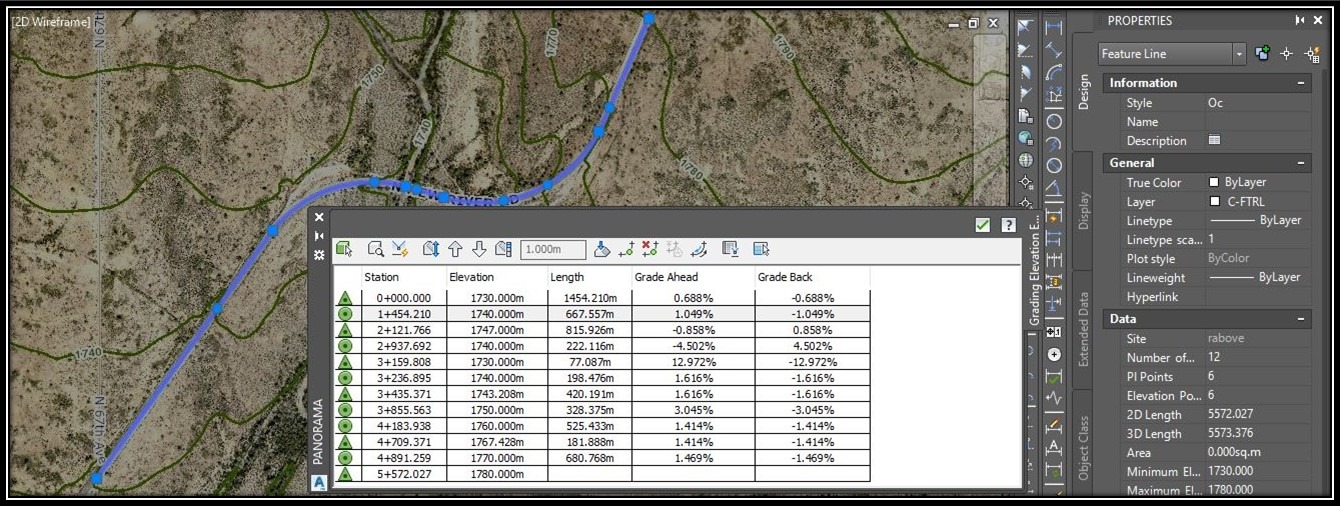Click the 815.926m length cell

tap(589, 330)
